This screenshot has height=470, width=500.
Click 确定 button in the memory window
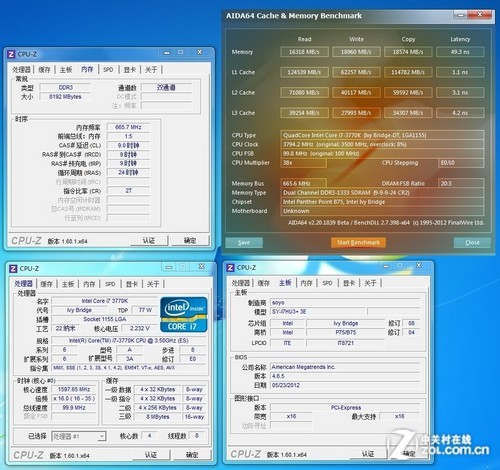190,240
